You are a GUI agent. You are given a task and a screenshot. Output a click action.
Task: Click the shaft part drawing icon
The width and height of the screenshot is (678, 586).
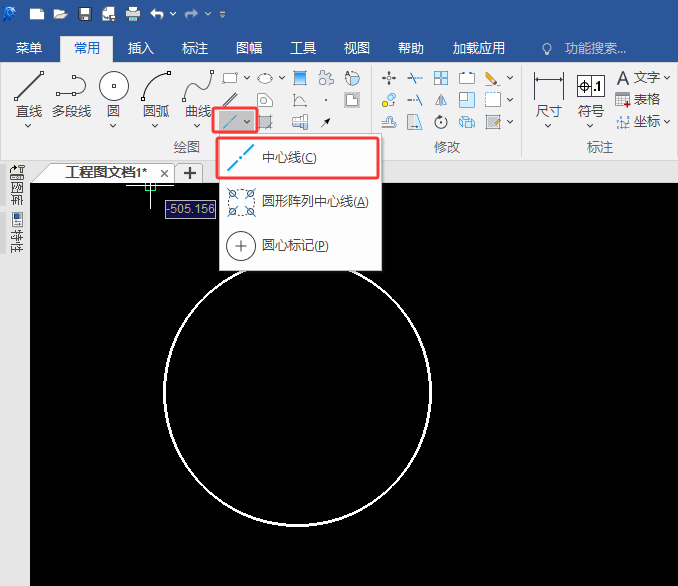(300, 122)
